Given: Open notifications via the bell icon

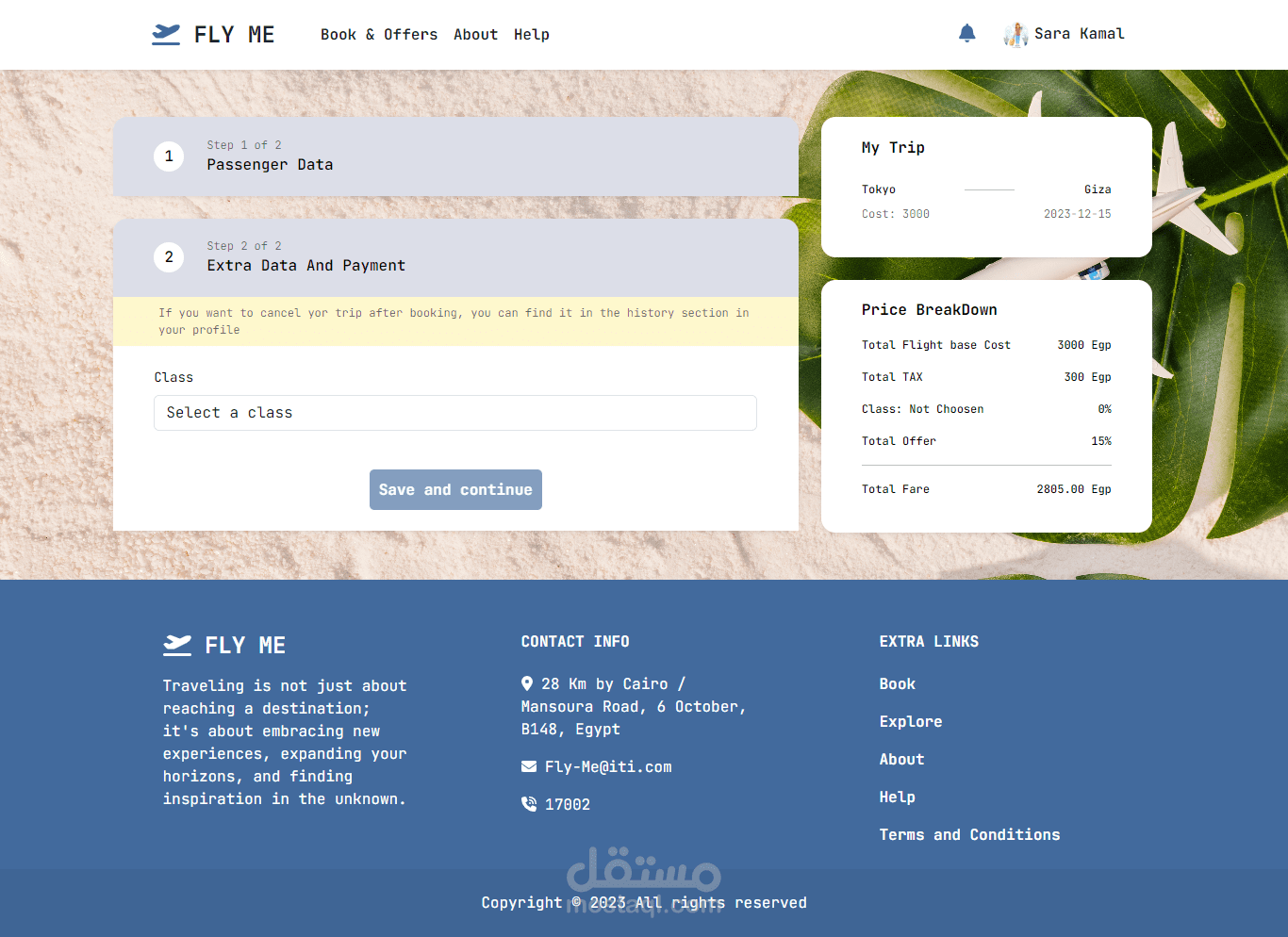Looking at the screenshot, I should pos(966,32).
